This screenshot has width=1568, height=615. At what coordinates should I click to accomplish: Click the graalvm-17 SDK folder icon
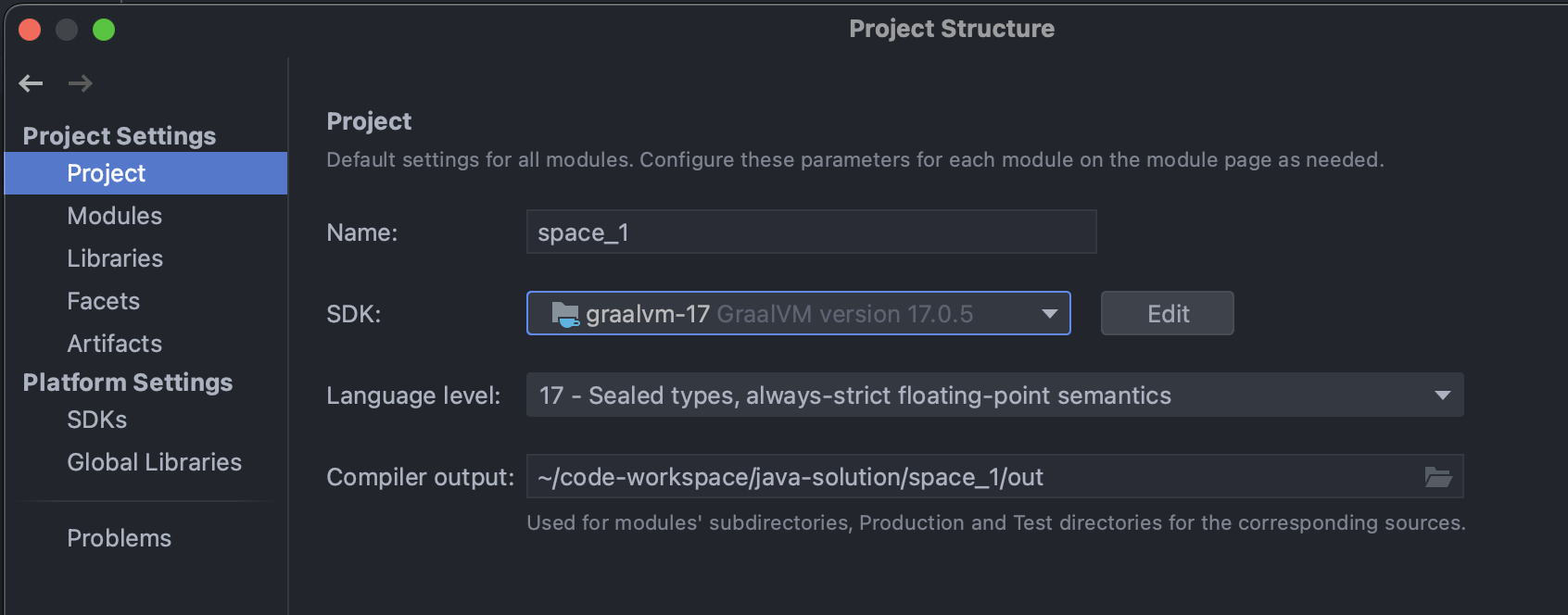(x=564, y=314)
